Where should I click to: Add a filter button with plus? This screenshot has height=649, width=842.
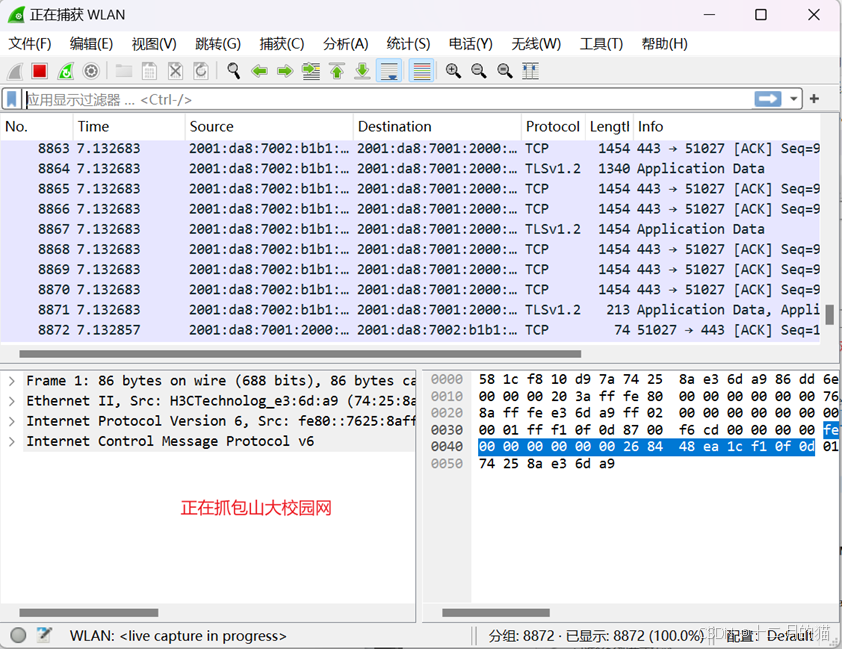[x=814, y=99]
